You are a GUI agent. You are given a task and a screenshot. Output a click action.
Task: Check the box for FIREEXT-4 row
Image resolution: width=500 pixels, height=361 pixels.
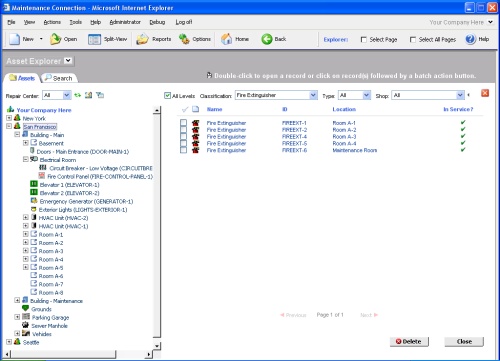pos(183,136)
